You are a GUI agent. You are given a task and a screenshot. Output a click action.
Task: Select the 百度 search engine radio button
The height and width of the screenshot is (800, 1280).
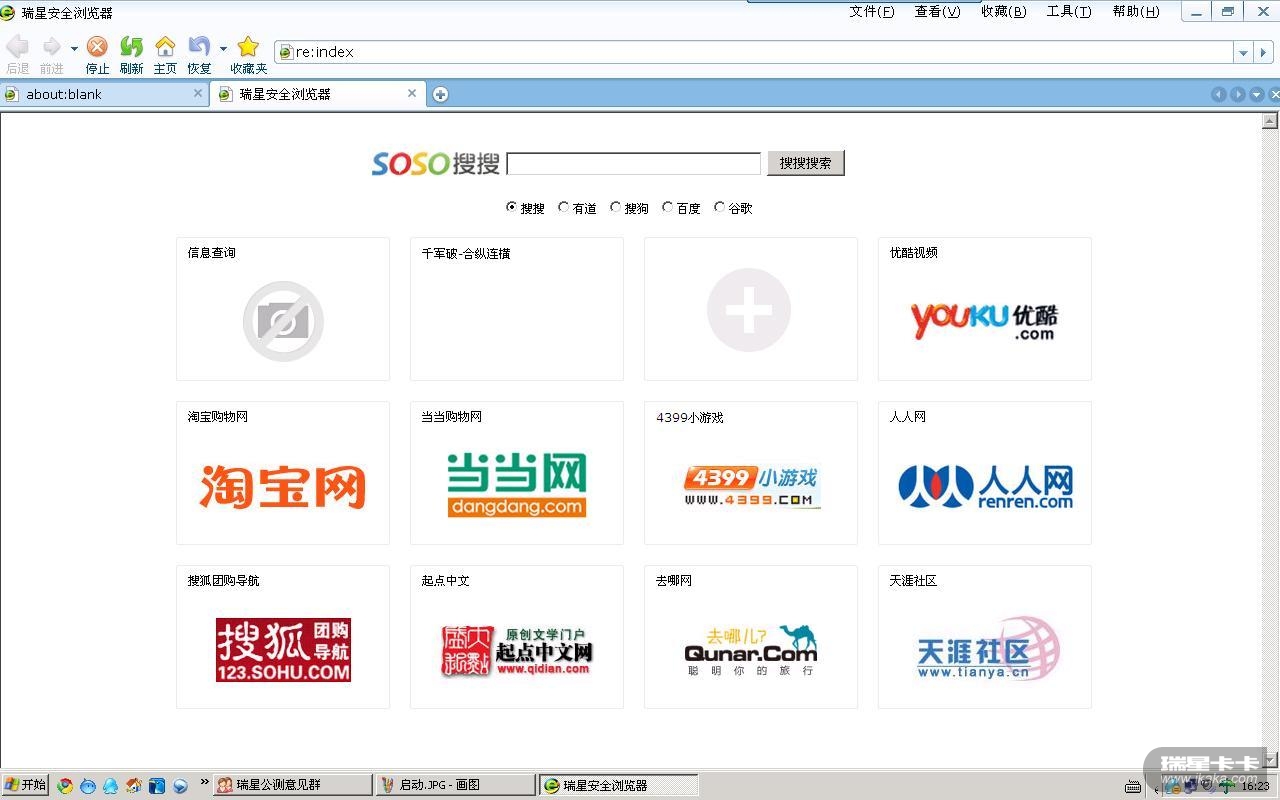668,207
